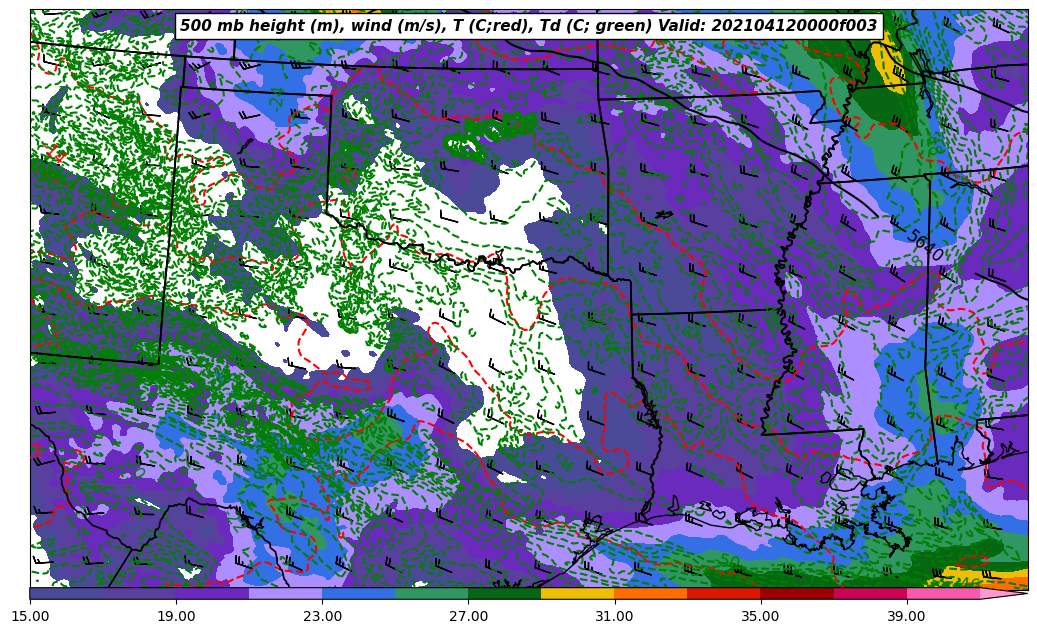Click the 19.00 colorbar tick label
Screen dimensions: 1037x633
(176, 616)
